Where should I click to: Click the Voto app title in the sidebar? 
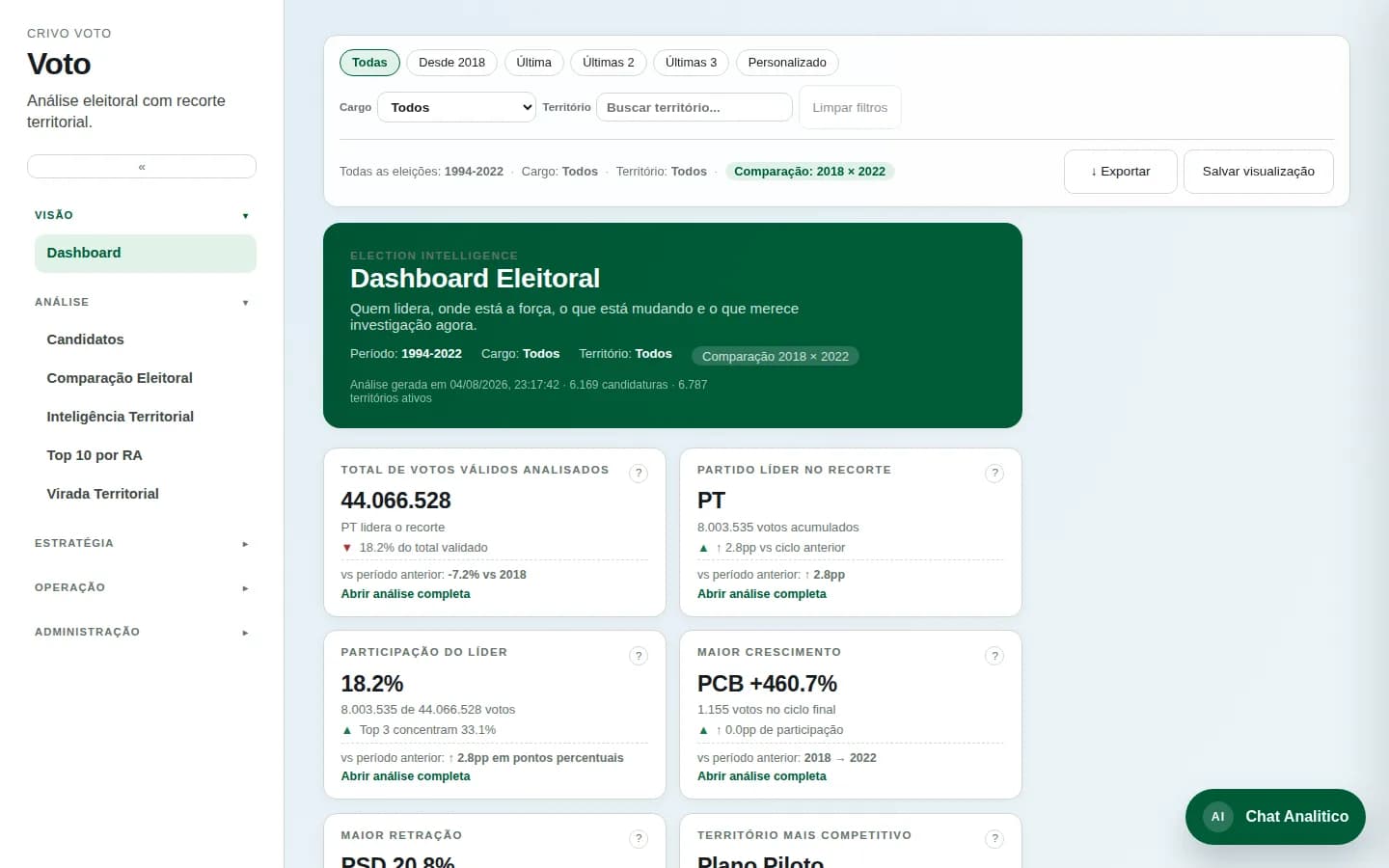coord(59,64)
